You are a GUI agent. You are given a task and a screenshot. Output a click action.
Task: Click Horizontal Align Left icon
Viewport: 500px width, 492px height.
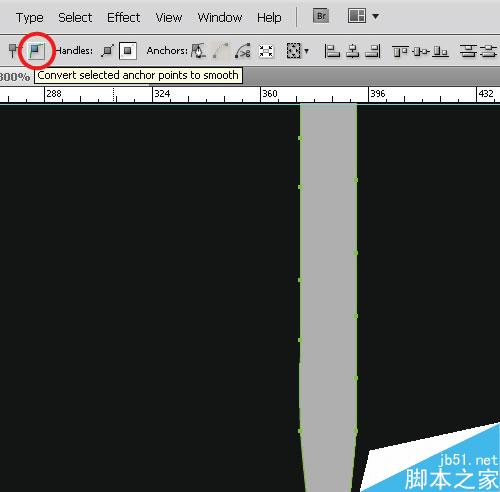tap(332, 51)
